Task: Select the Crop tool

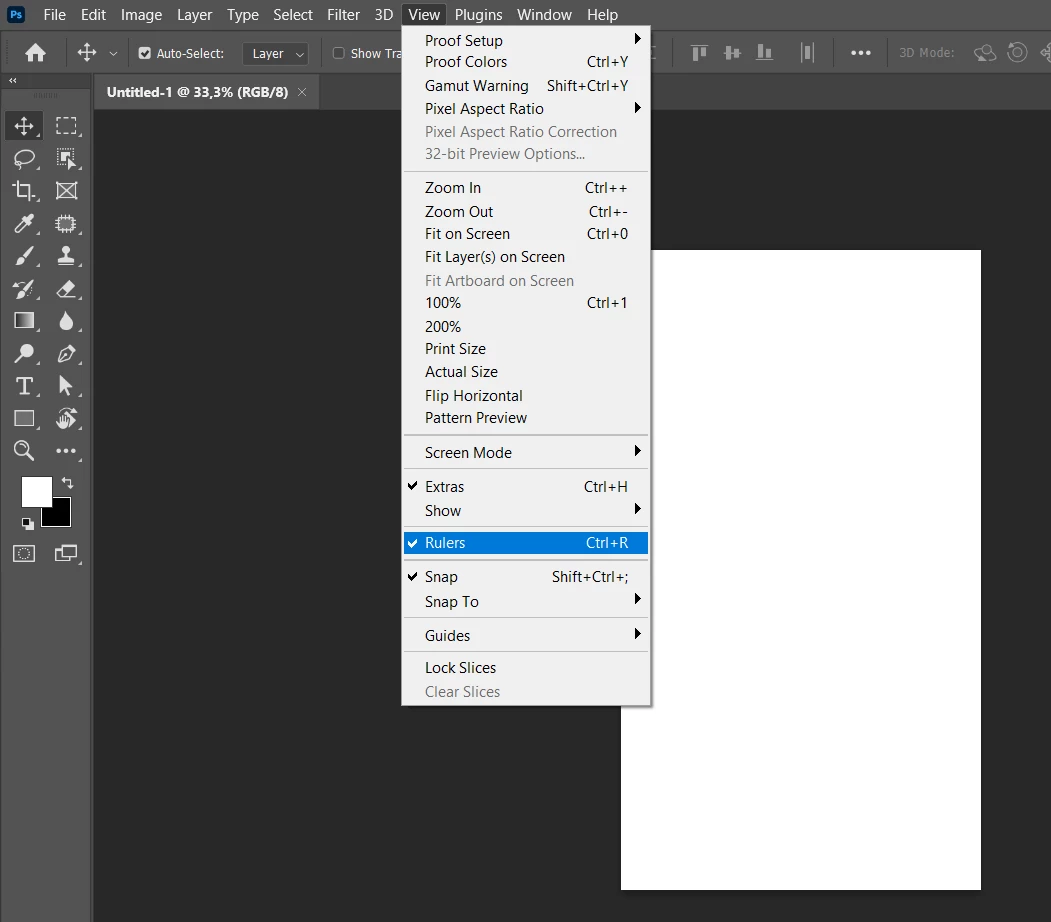Action: tap(24, 191)
